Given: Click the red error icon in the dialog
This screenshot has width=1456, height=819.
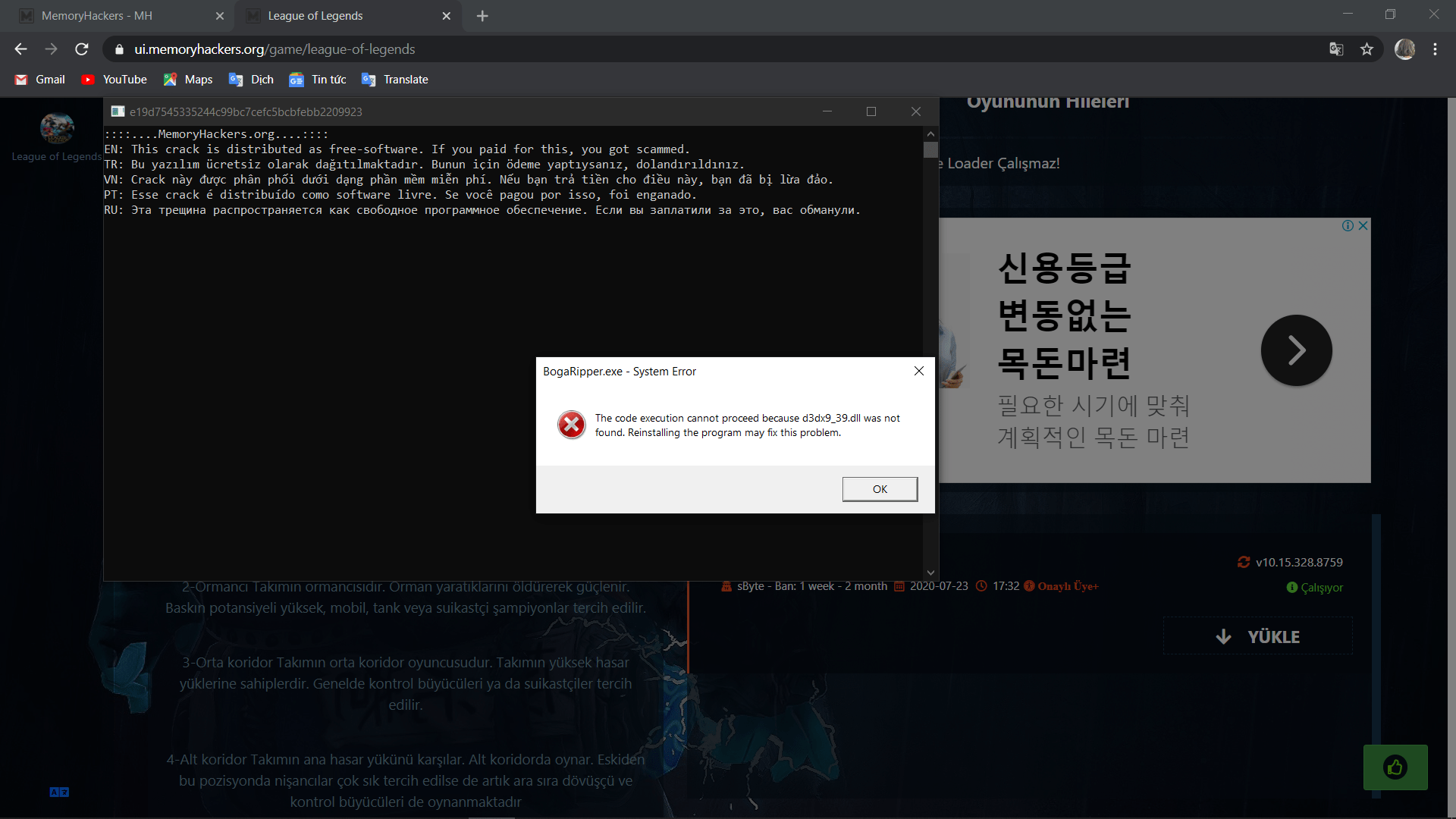Looking at the screenshot, I should [572, 425].
